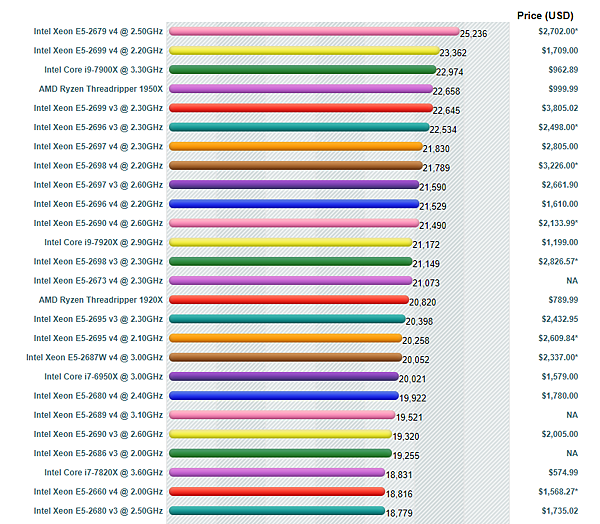Viewport: 600px width, 524px height.
Task: Click the orange bar scoring 21,830
Action: point(295,146)
